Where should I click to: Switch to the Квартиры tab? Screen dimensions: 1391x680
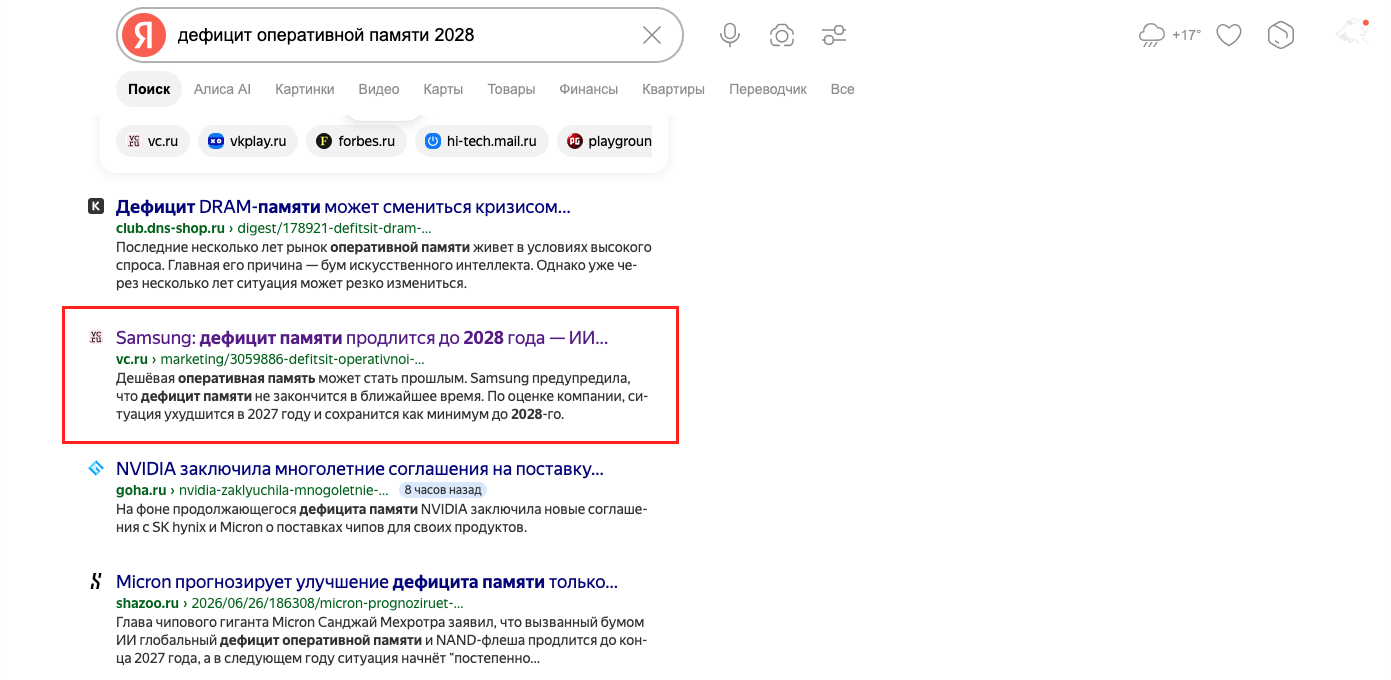tap(673, 89)
